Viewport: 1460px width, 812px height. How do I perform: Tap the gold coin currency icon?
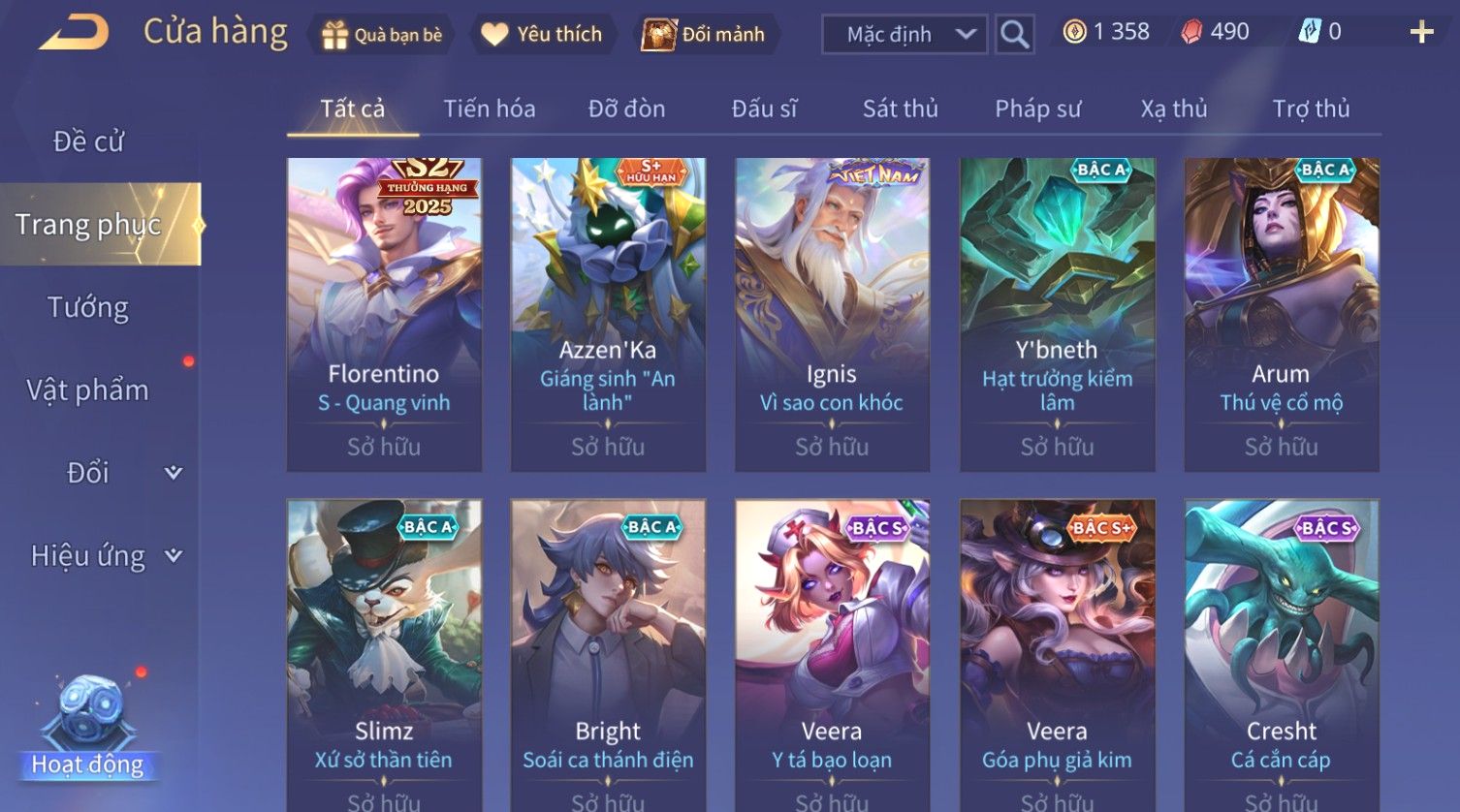[1074, 32]
